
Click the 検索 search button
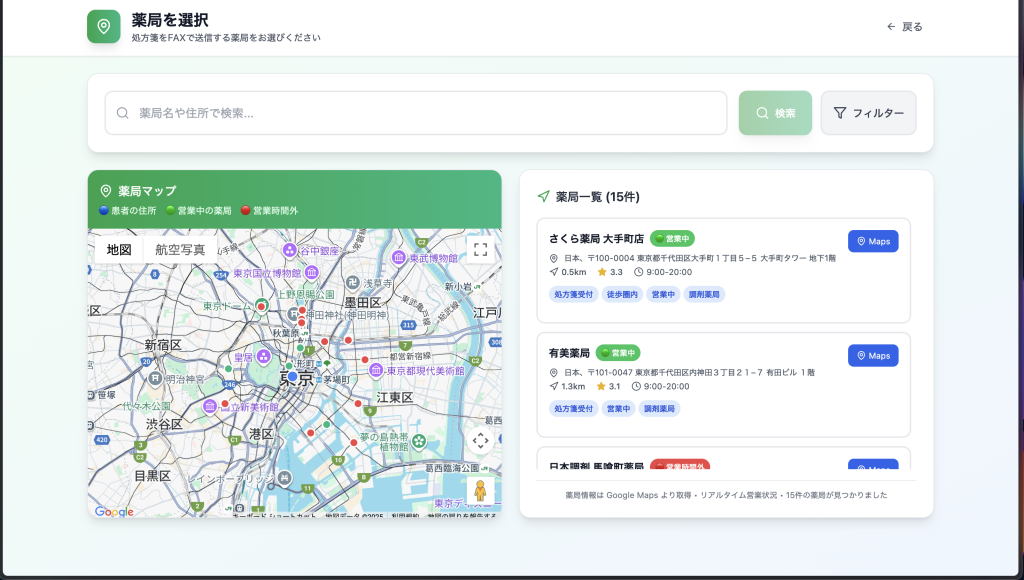coord(775,113)
